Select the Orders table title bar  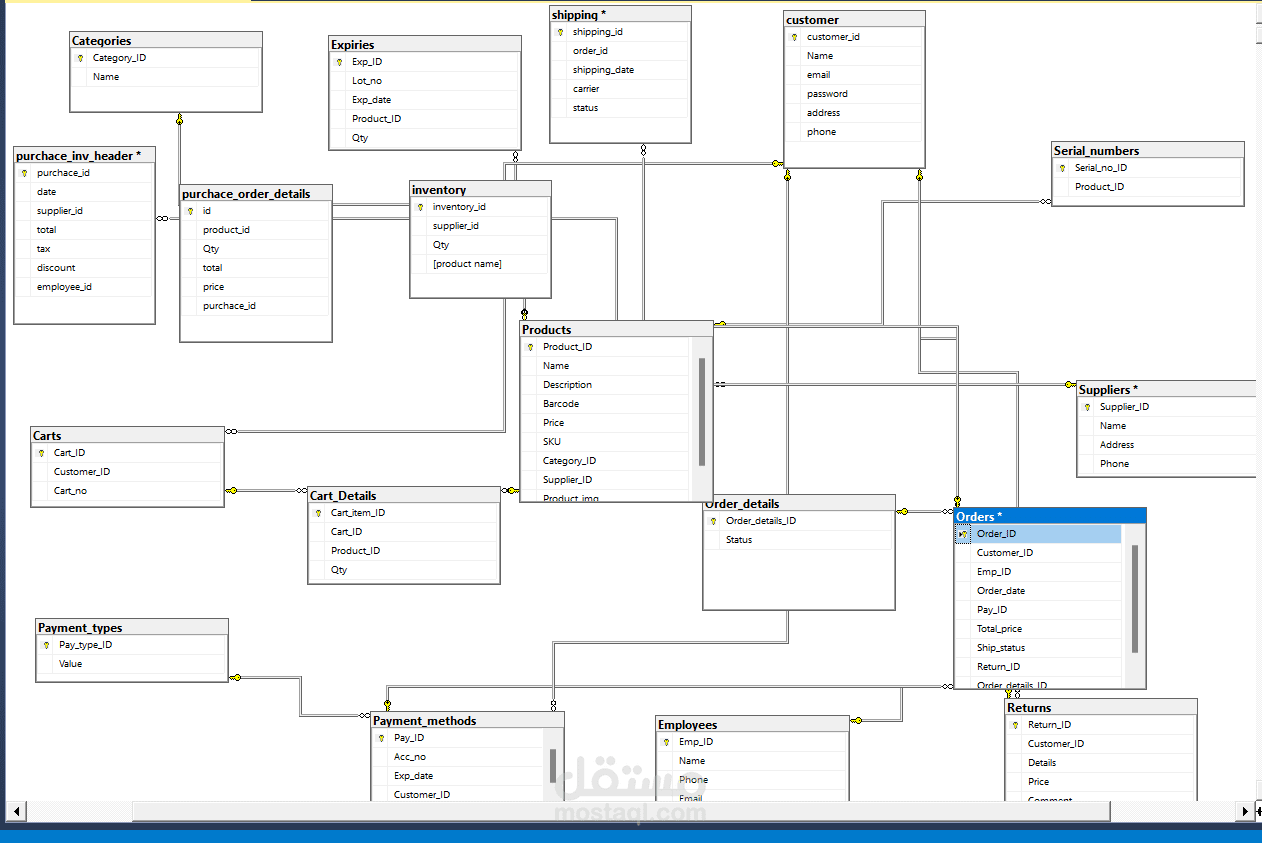coord(1050,516)
